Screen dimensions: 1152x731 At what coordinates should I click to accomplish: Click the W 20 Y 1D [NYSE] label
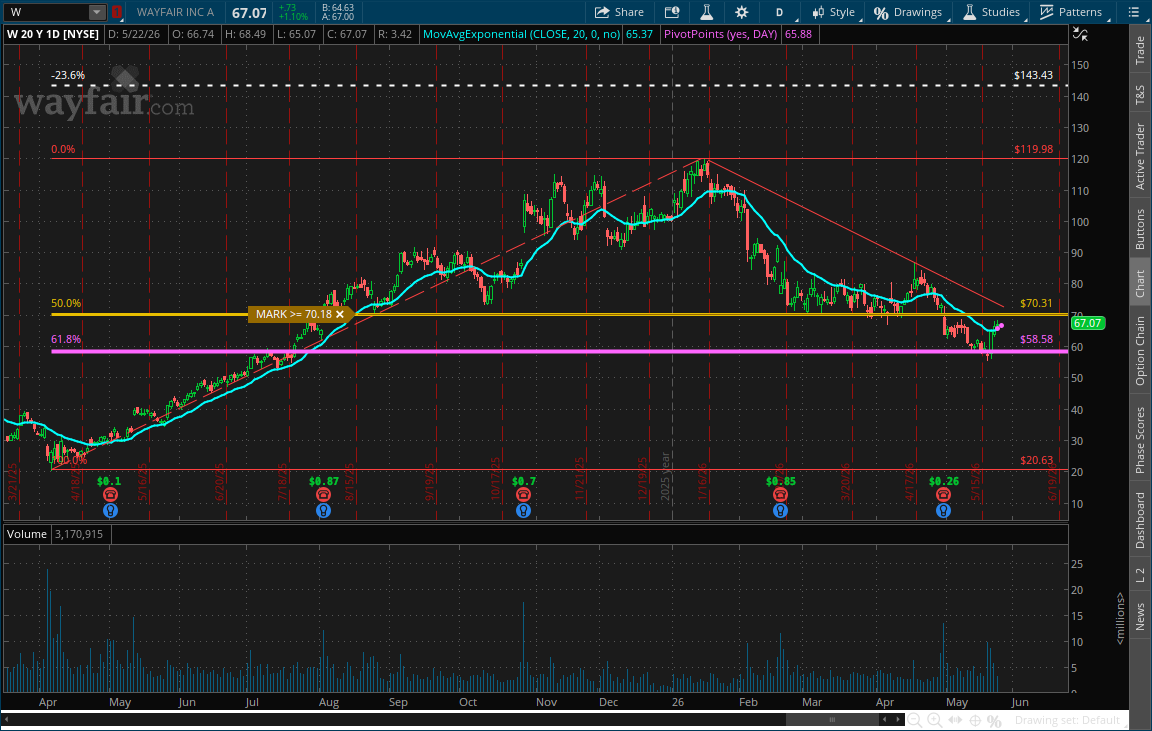click(52, 34)
